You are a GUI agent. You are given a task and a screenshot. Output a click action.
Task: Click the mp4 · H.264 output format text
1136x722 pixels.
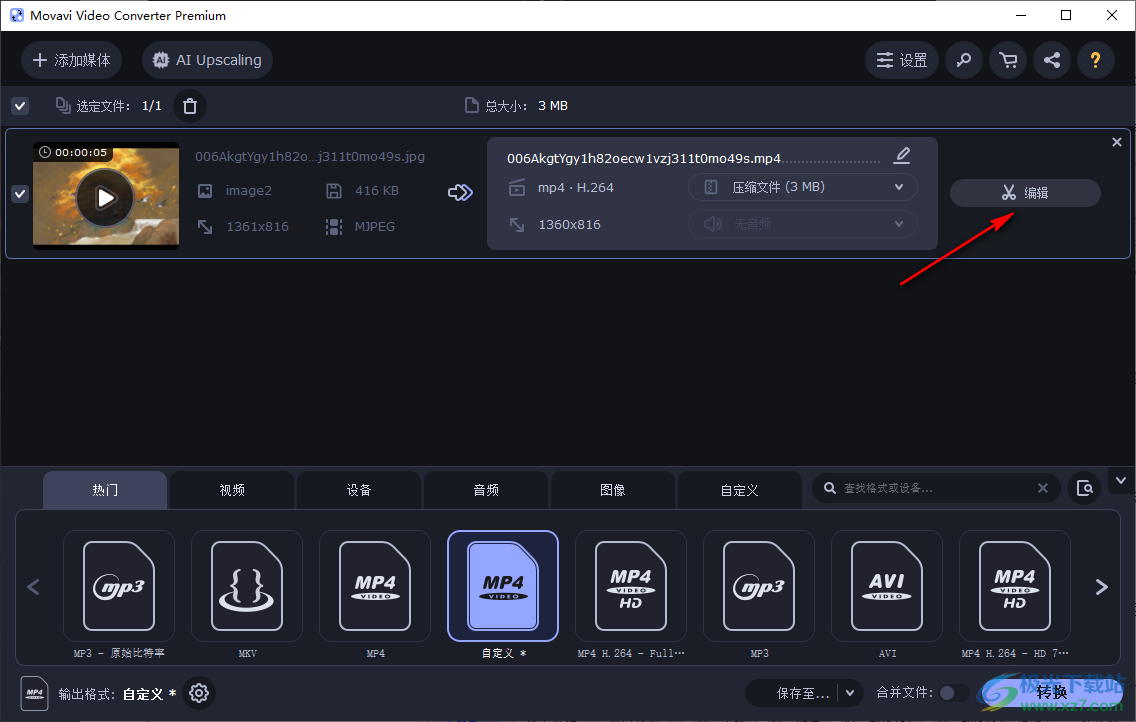coord(576,188)
